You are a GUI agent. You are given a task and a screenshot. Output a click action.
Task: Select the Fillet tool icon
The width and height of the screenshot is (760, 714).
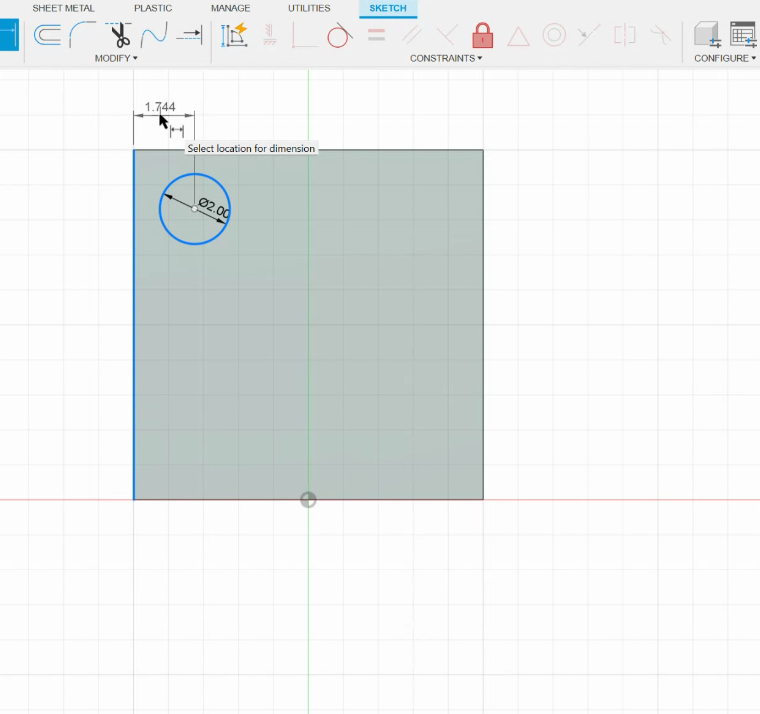(x=82, y=34)
